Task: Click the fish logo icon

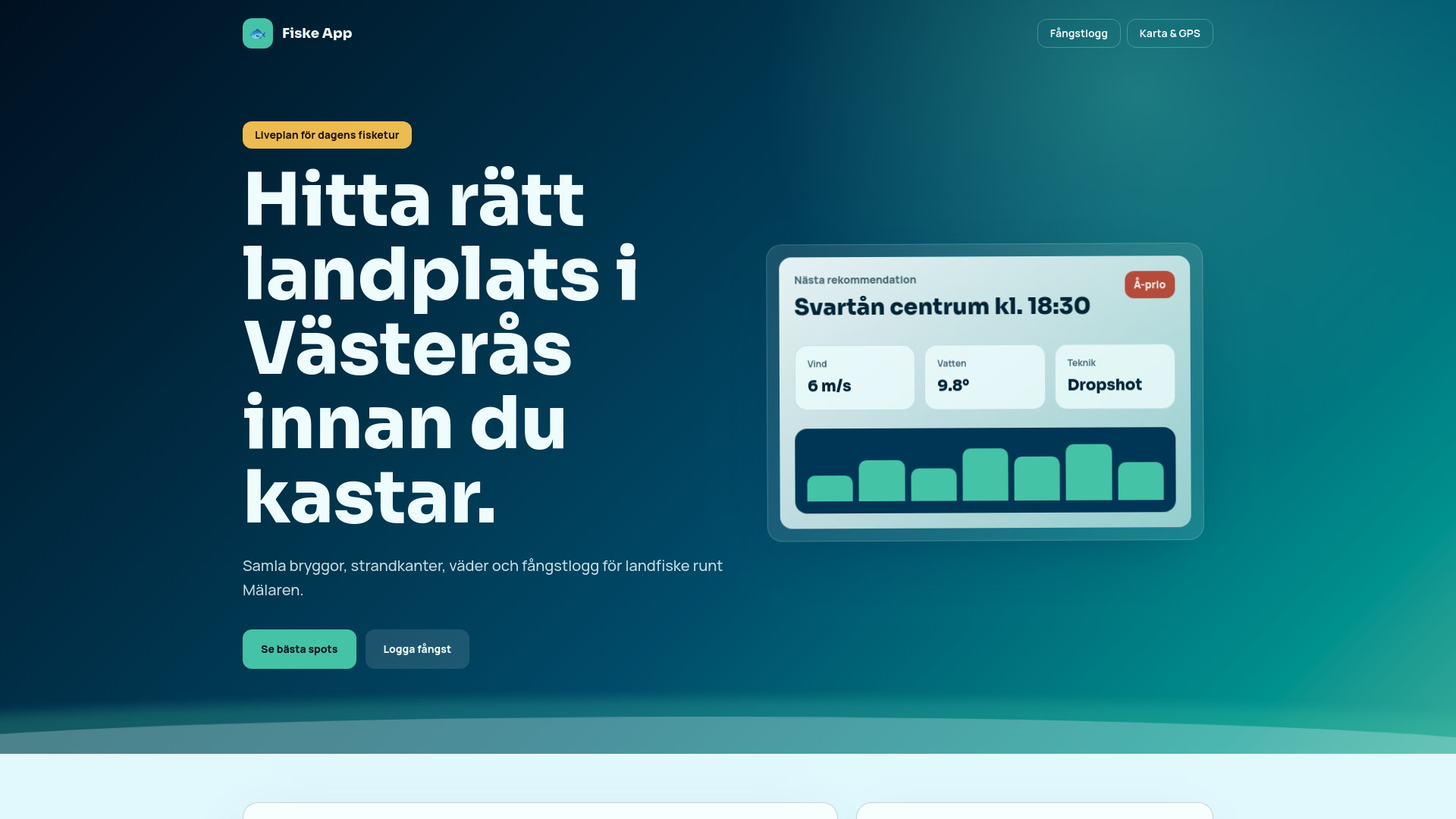Action: (258, 33)
